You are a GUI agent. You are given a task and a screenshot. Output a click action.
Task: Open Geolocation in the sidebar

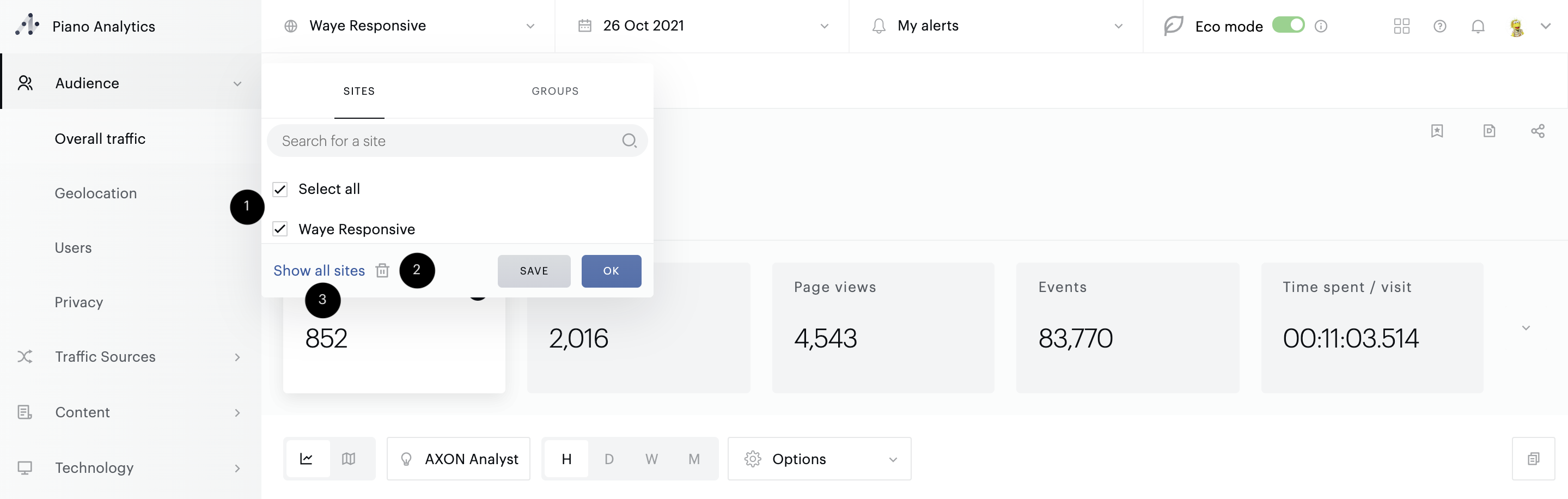pos(95,193)
